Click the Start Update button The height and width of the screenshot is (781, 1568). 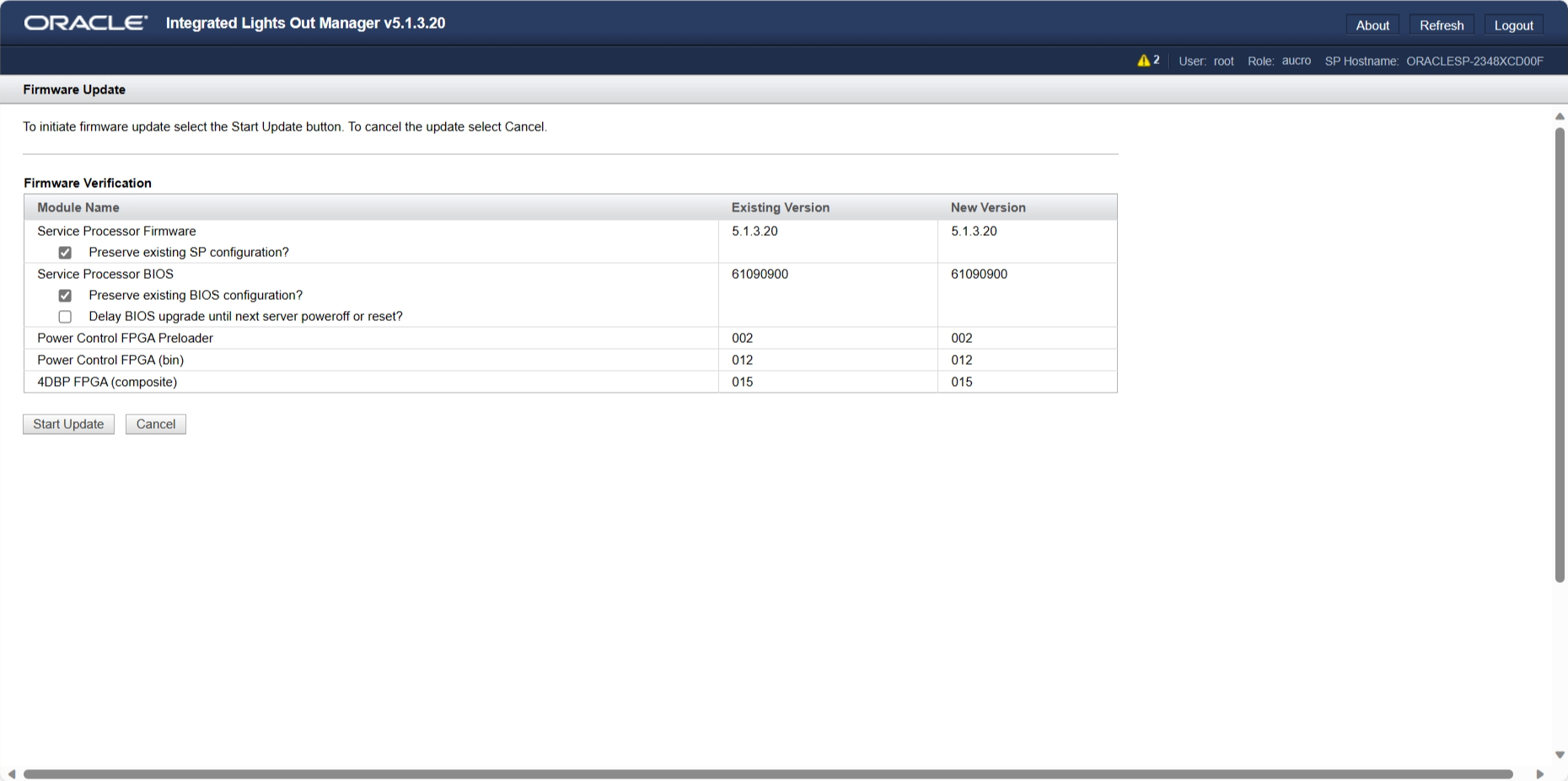[x=68, y=424]
